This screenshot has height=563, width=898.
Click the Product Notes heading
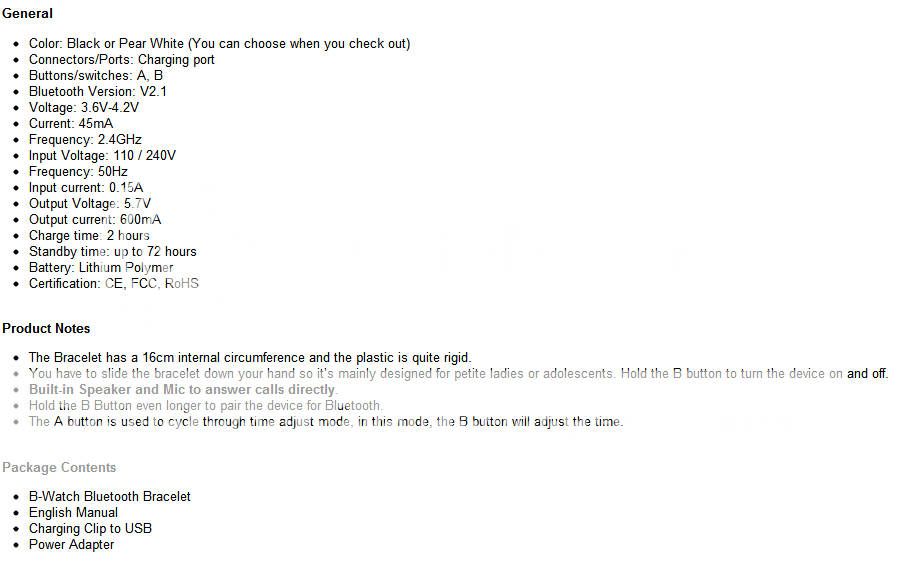pyautogui.click(x=46, y=328)
